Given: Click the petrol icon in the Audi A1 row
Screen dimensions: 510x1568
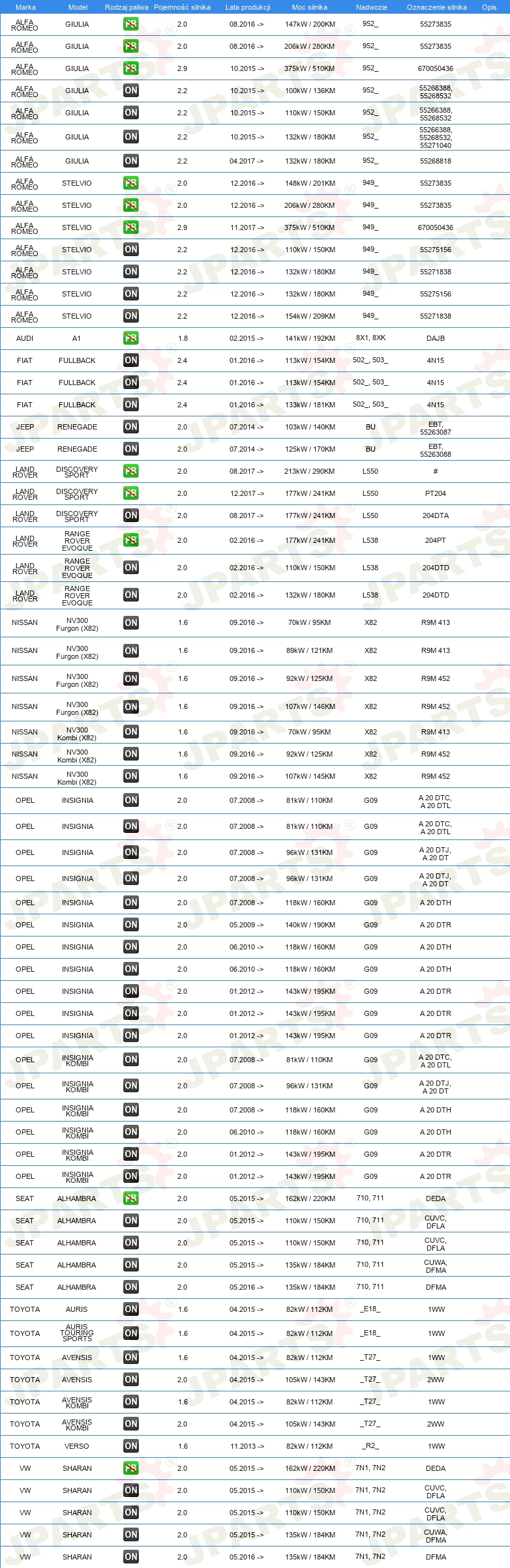Looking at the screenshot, I should [x=131, y=338].
